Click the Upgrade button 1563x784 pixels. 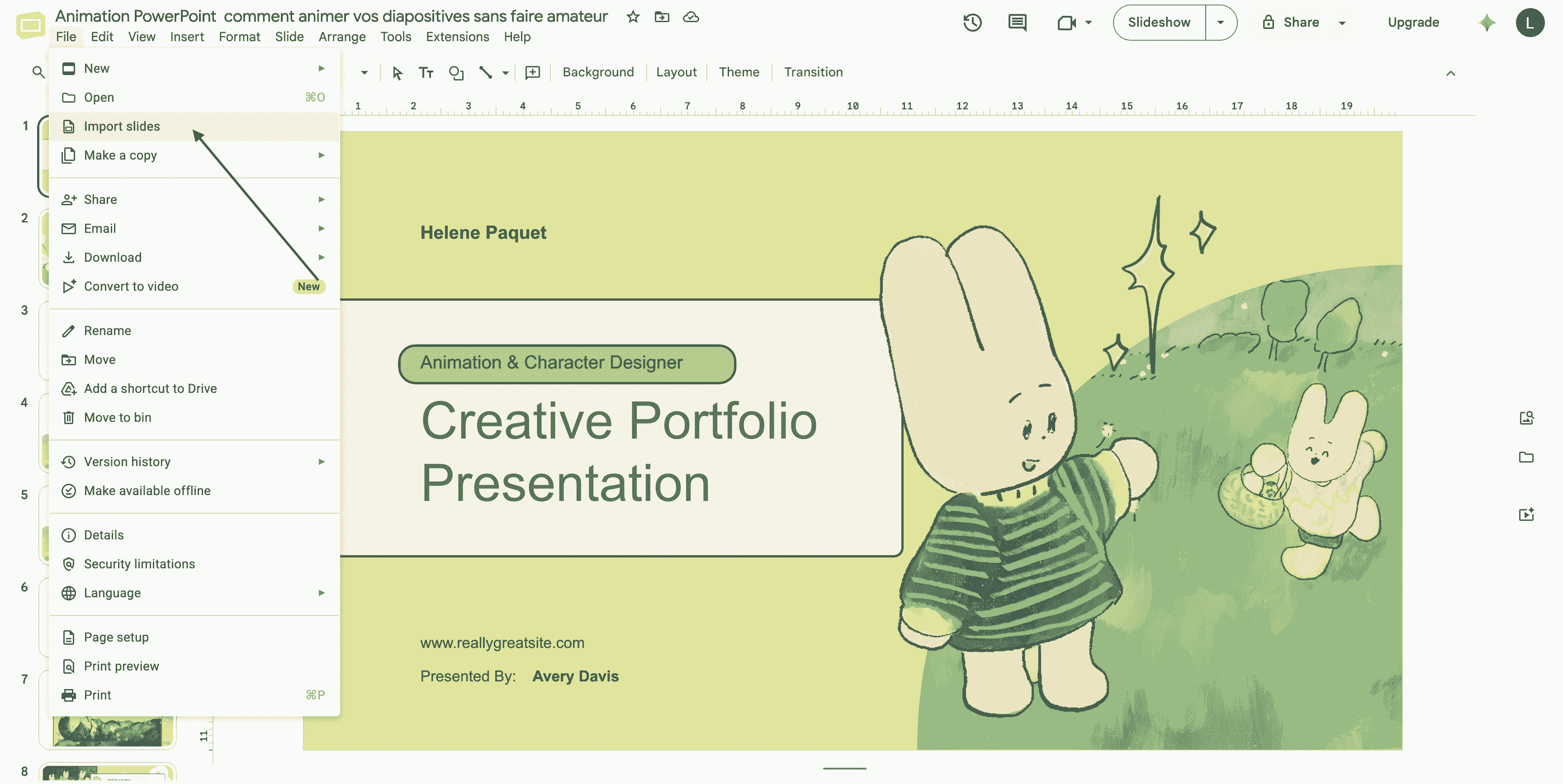(x=1413, y=23)
